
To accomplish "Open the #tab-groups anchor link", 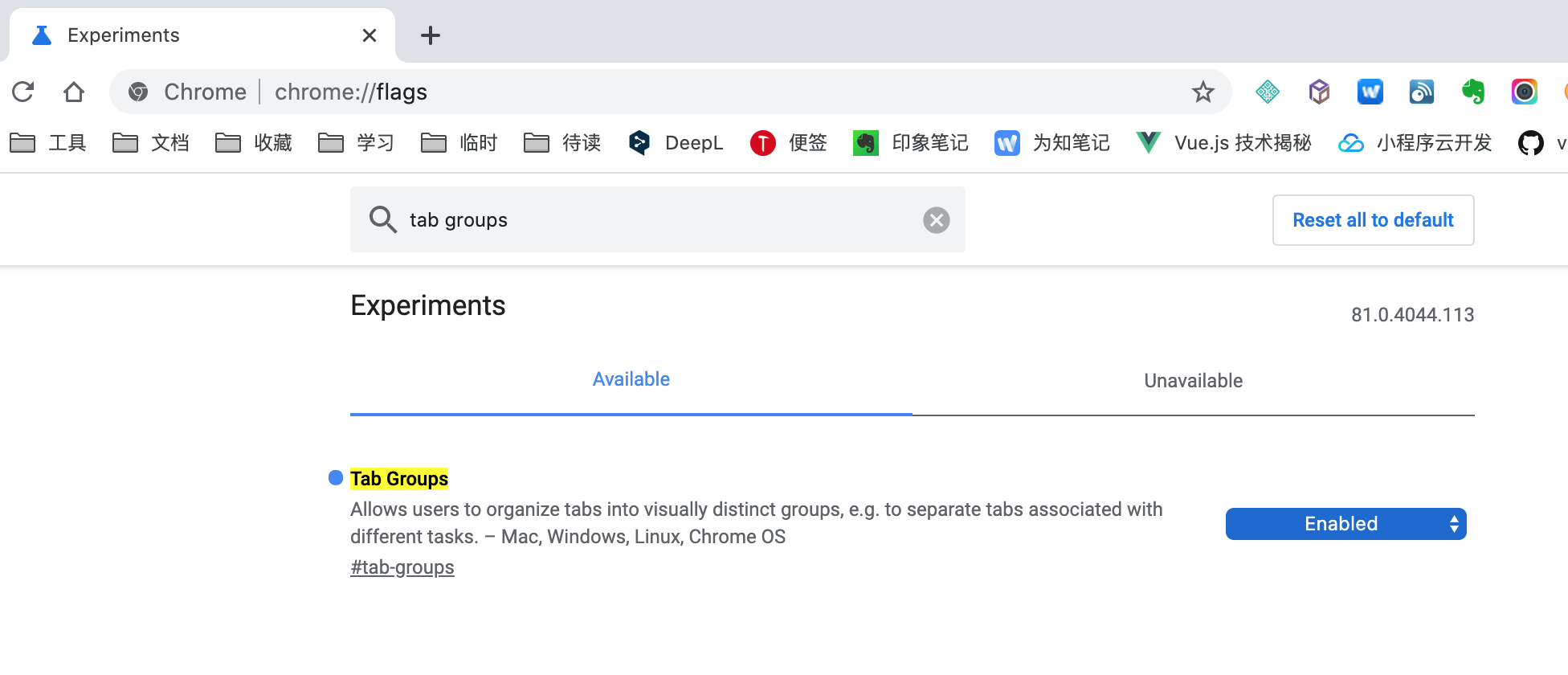I will tap(402, 567).
